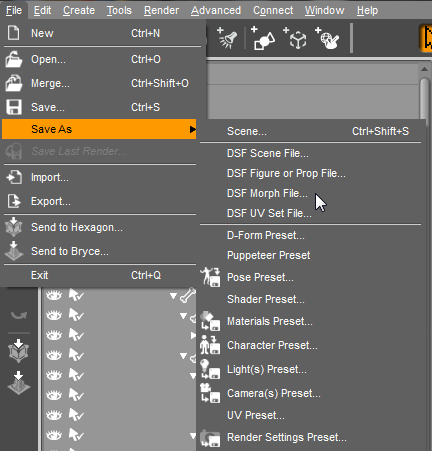Expand the Save As submenu arrow
Screen dimensions: 432x451
pyautogui.click(x=193, y=129)
